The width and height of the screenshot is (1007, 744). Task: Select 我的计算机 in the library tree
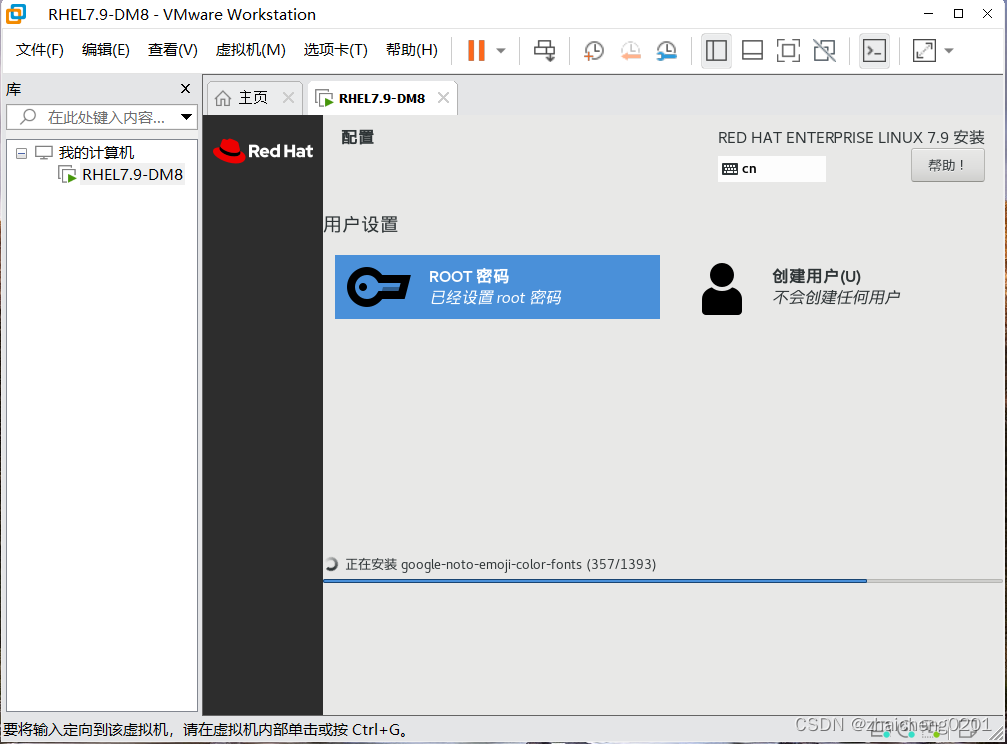click(x=96, y=153)
